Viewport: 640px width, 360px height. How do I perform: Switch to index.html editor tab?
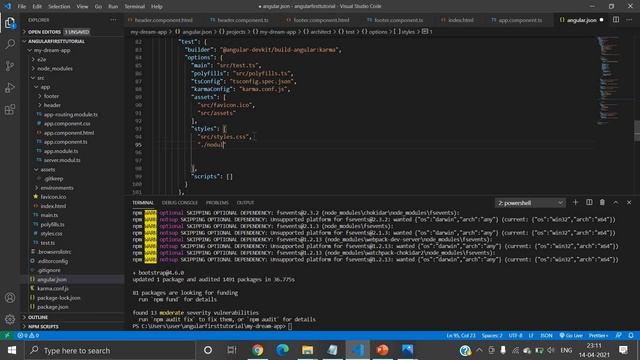[x=457, y=20]
